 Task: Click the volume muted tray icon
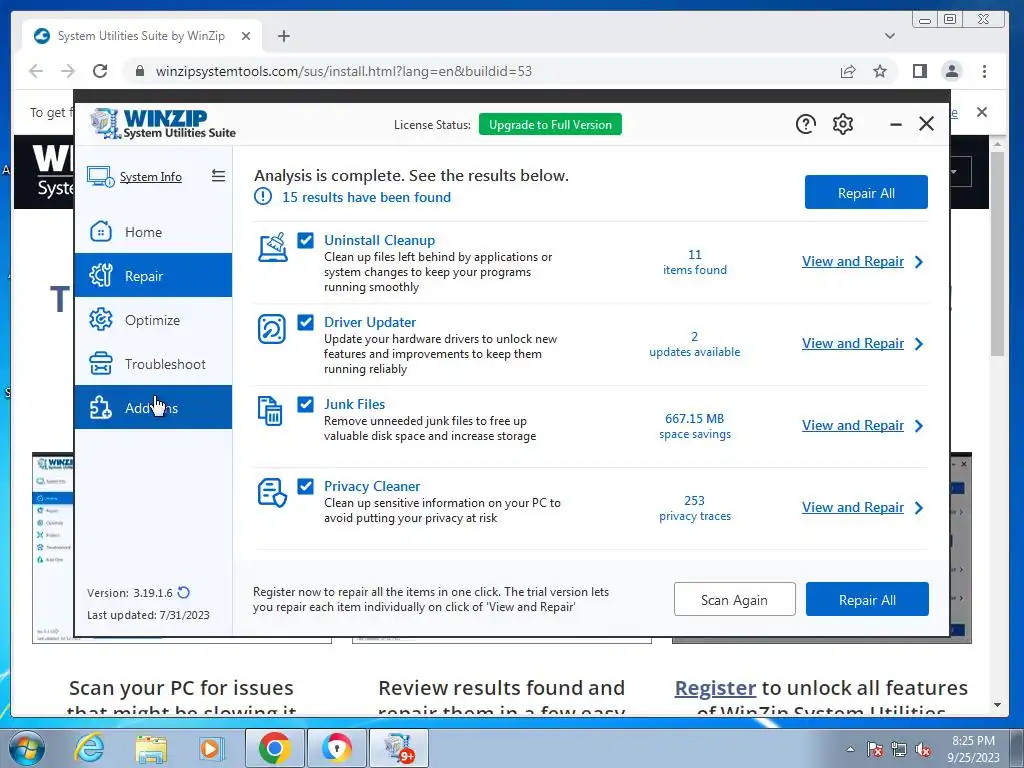coord(923,750)
